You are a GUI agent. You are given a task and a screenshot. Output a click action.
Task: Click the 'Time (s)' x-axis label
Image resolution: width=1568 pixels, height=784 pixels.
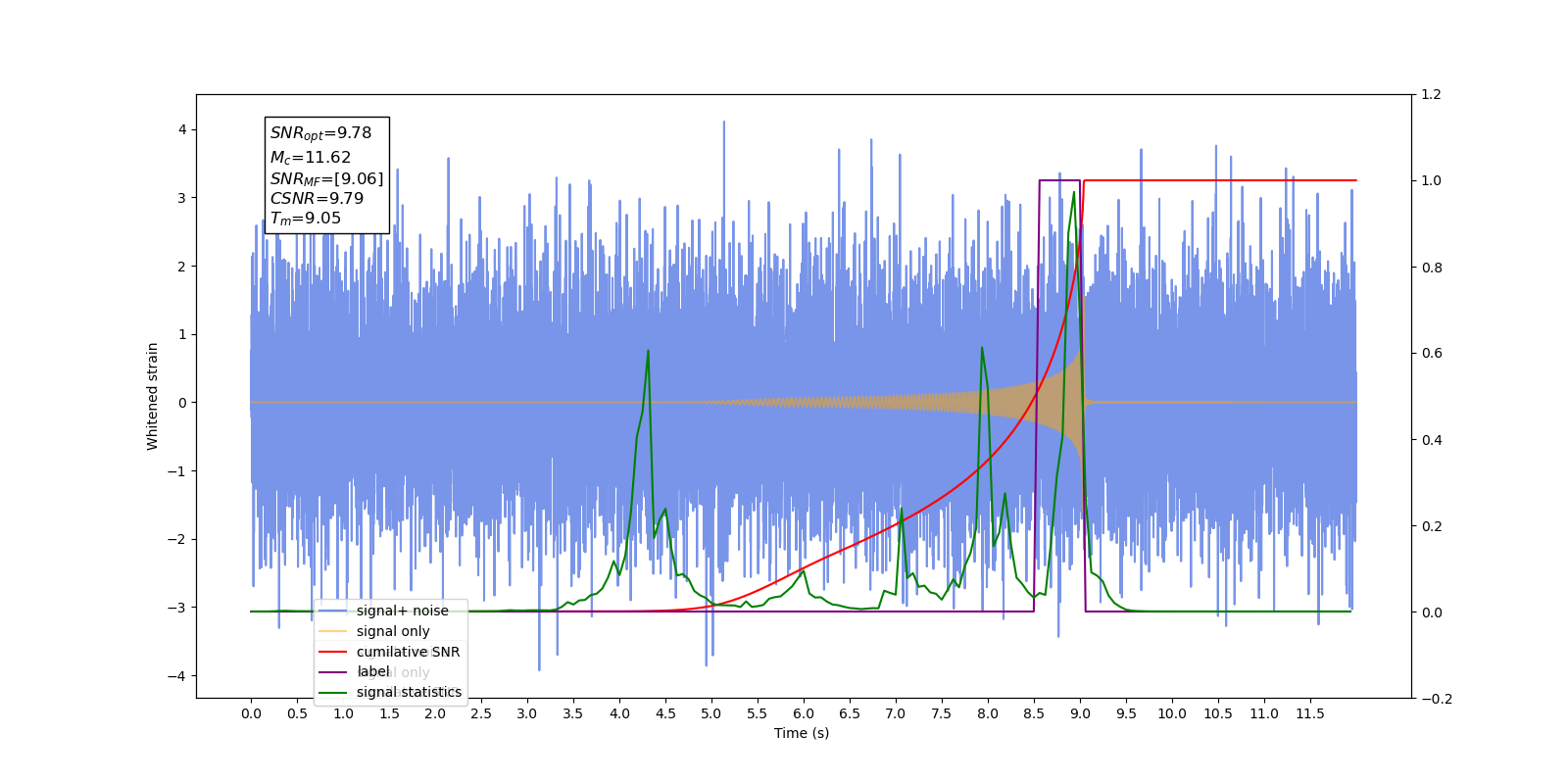(802, 733)
